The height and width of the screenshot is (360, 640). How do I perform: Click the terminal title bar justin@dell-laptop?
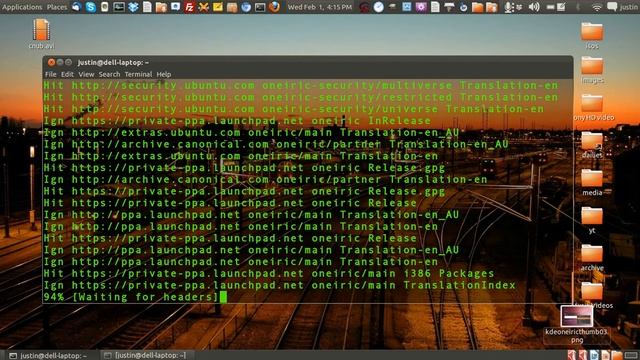tap(308, 62)
